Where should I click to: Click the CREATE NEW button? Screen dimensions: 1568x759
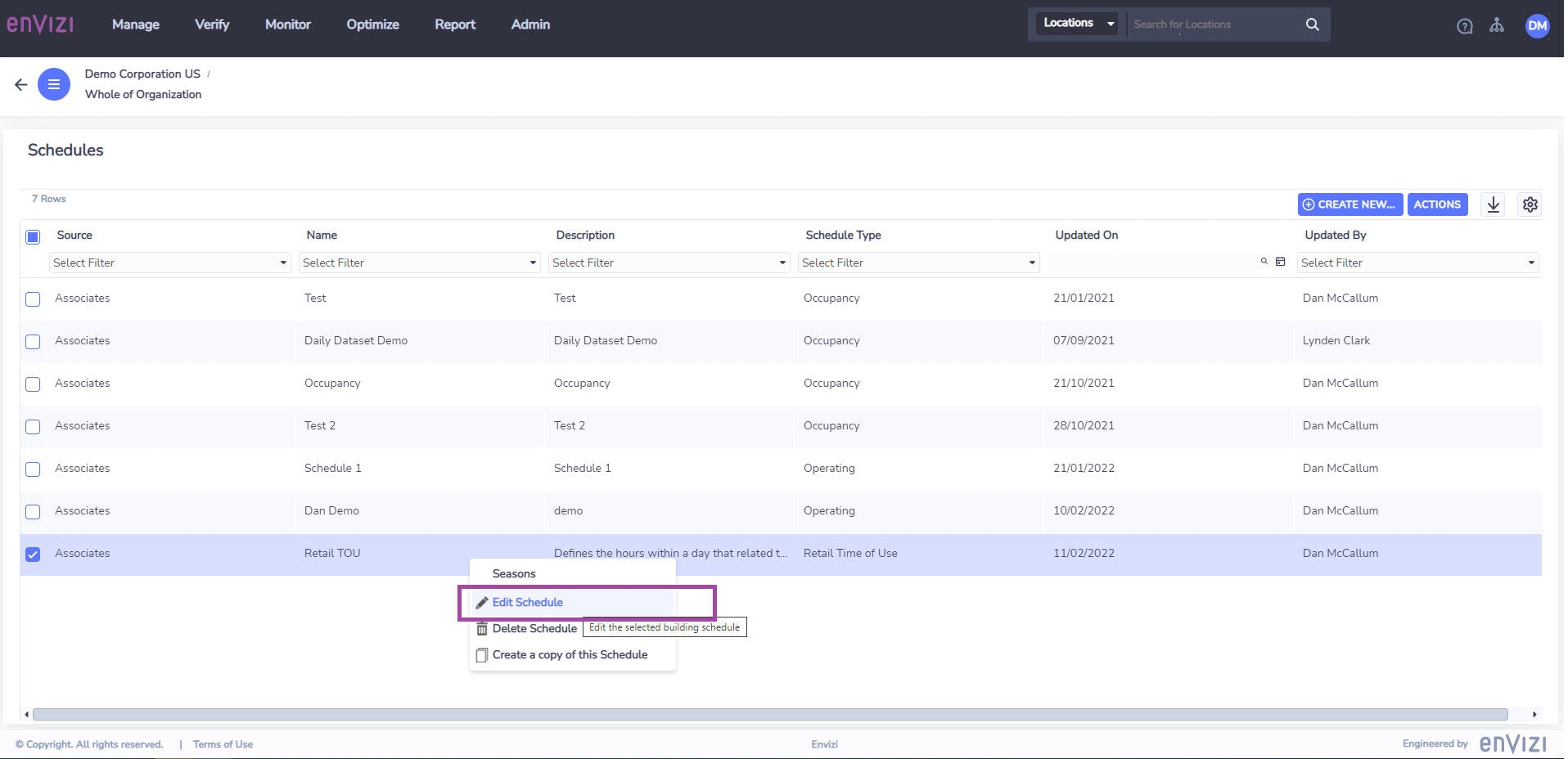(1350, 204)
